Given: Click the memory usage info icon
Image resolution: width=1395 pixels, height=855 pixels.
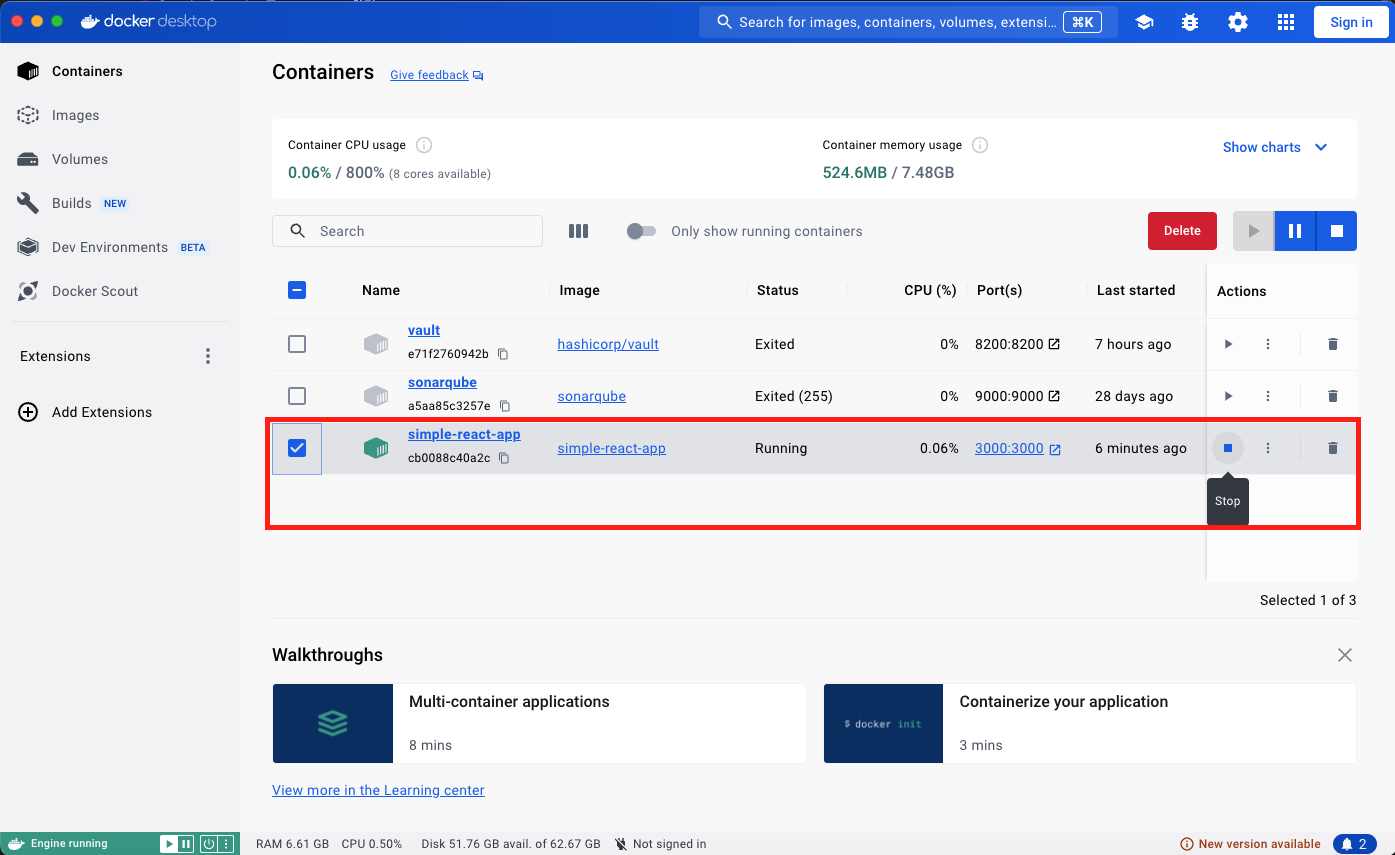Looking at the screenshot, I should click(980, 145).
